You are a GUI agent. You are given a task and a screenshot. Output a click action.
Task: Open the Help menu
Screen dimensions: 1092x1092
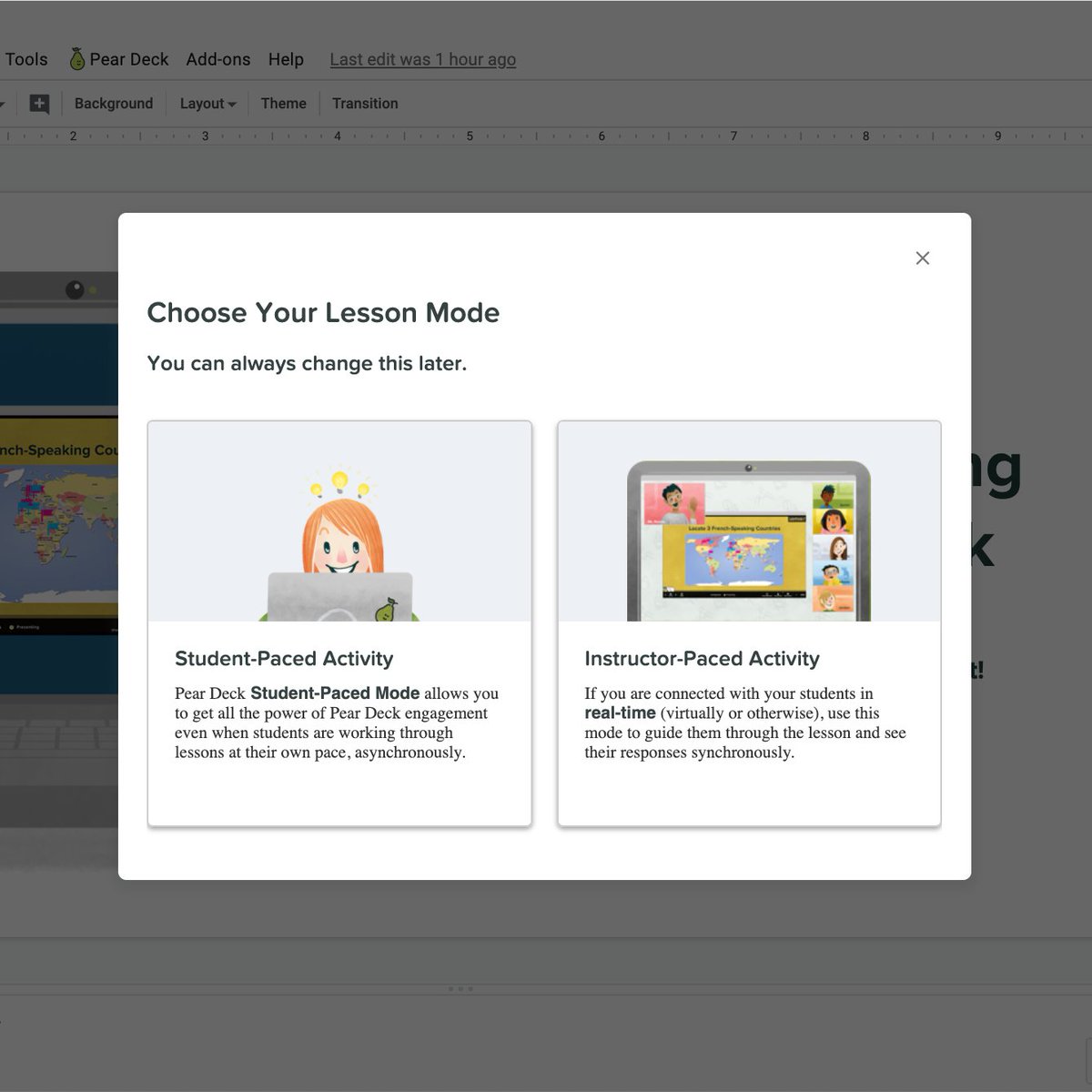click(286, 59)
